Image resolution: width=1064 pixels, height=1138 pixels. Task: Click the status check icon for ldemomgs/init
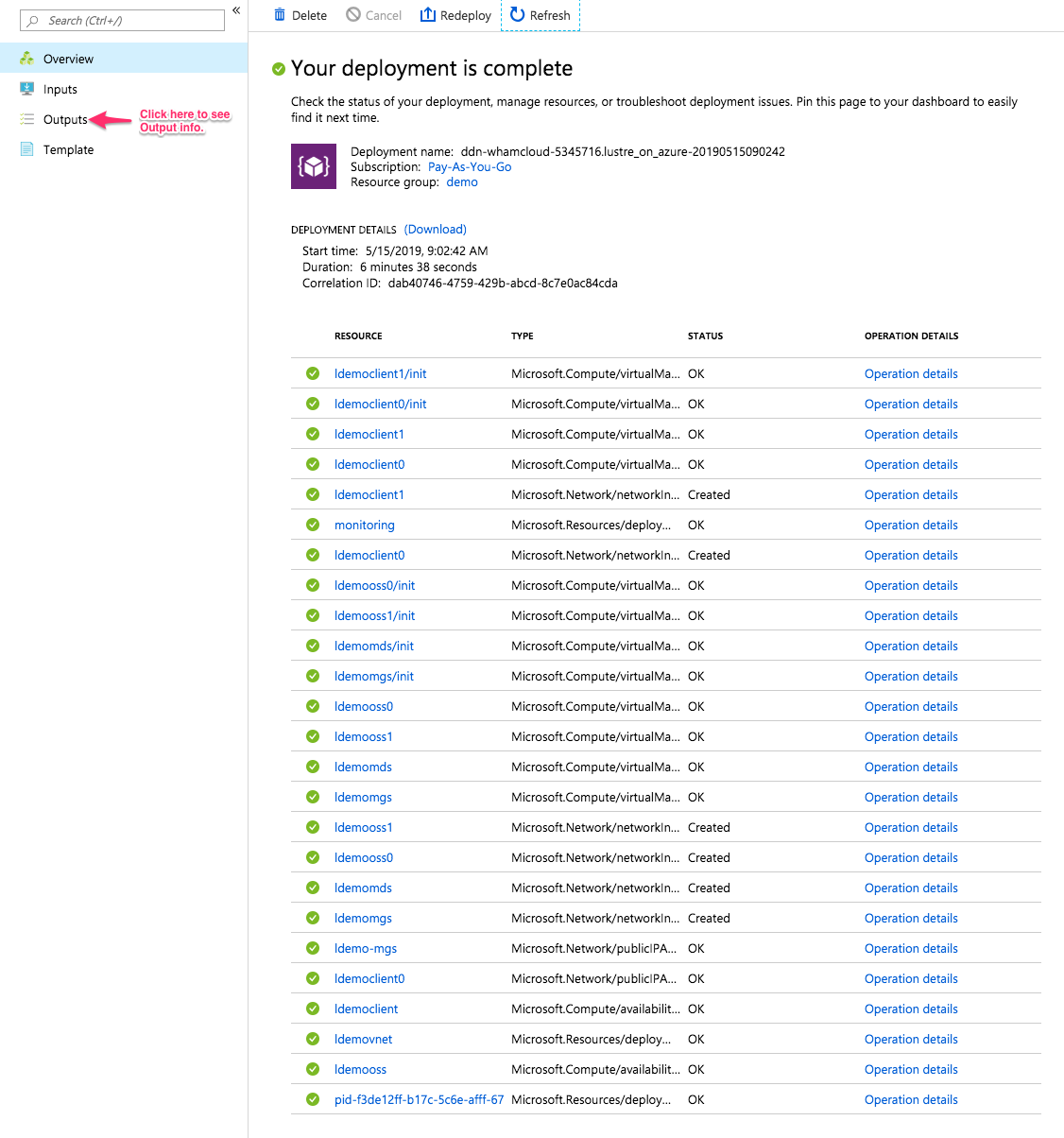click(313, 676)
